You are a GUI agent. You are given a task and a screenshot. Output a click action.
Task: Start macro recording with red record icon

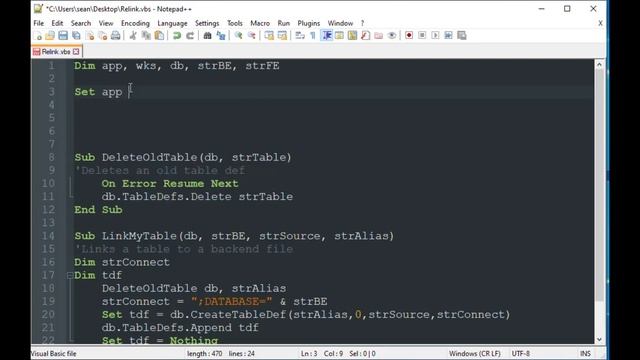coord(409,36)
